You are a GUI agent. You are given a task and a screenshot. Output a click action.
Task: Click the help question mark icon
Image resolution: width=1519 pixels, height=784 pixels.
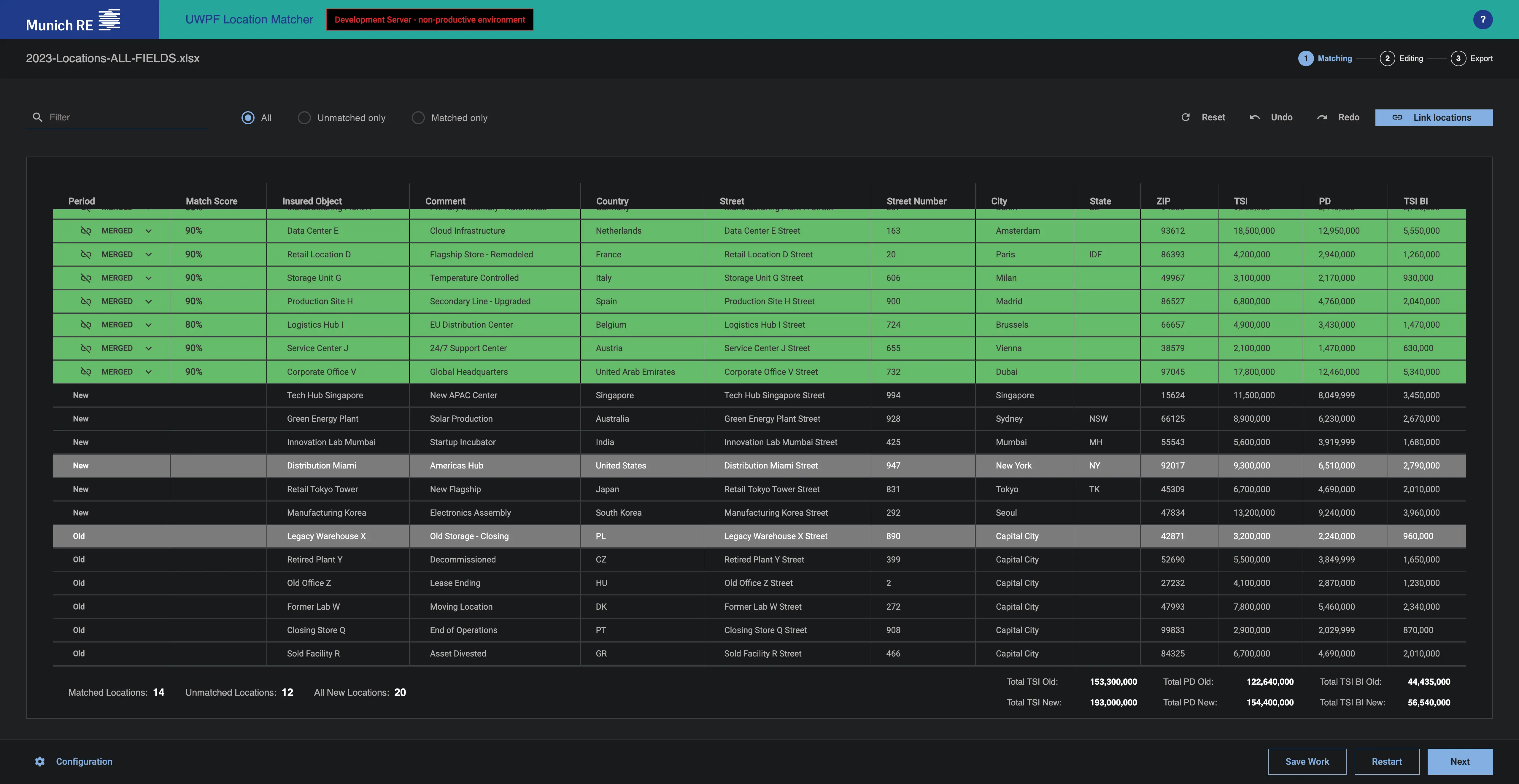tap(1483, 20)
